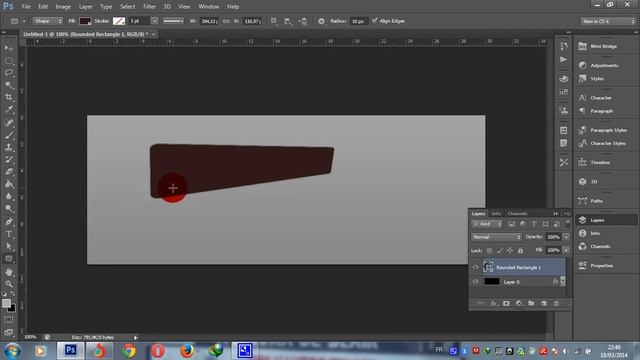
Task: Select the Paint Bucket tool
Action: tap(9, 184)
